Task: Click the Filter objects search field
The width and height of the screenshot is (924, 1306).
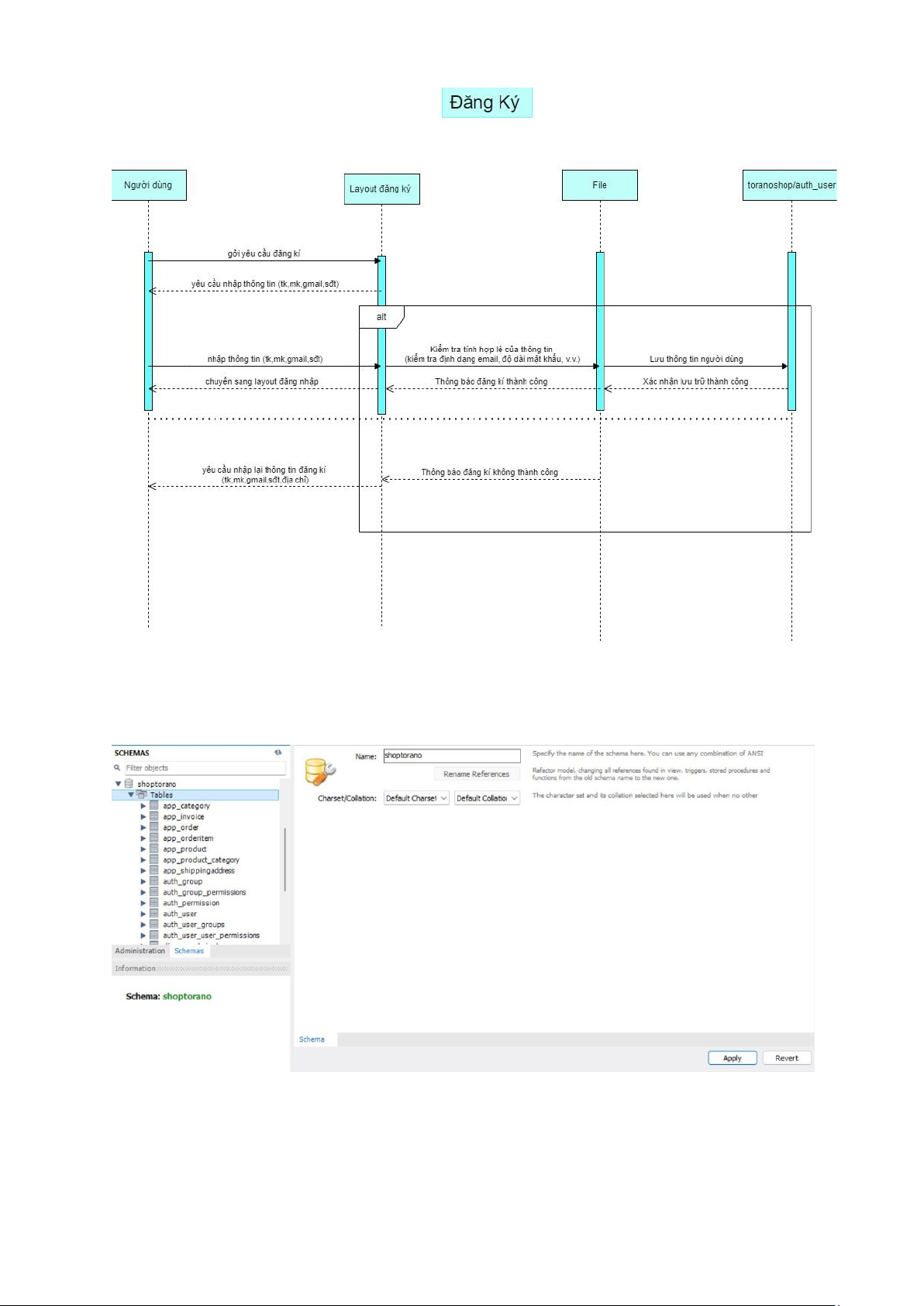Action: [205, 768]
